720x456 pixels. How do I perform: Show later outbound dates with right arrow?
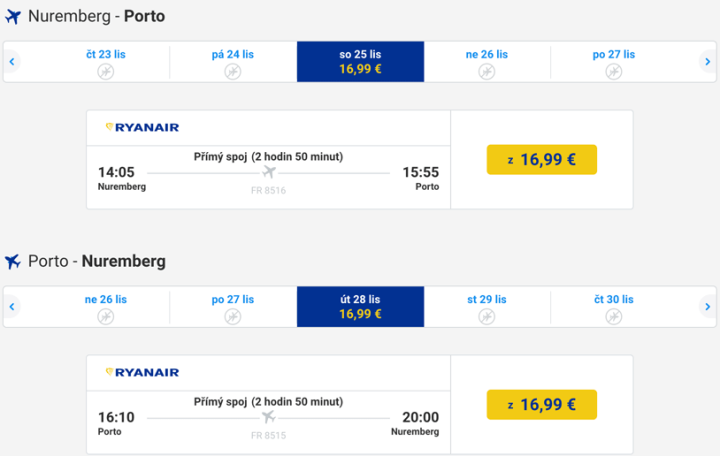pos(707,62)
